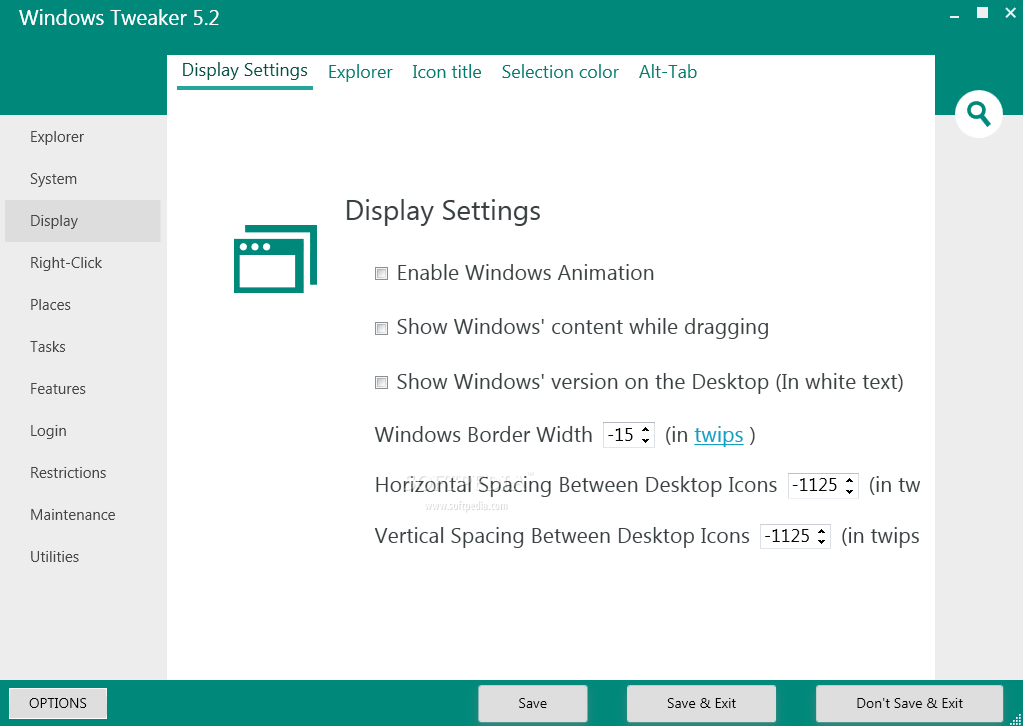
Task: Increase Windows Border Width value
Action: coord(646,429)
